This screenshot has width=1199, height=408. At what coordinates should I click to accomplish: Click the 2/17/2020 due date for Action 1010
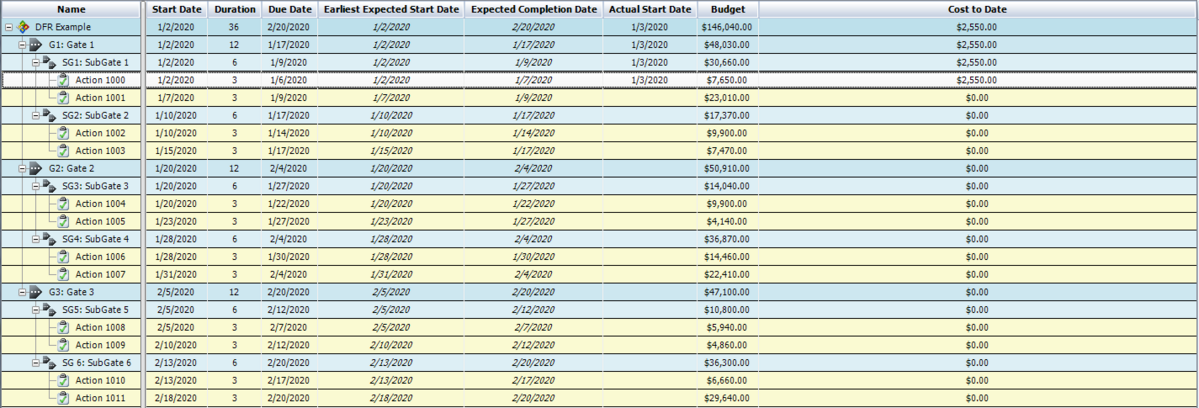(289, 380)
